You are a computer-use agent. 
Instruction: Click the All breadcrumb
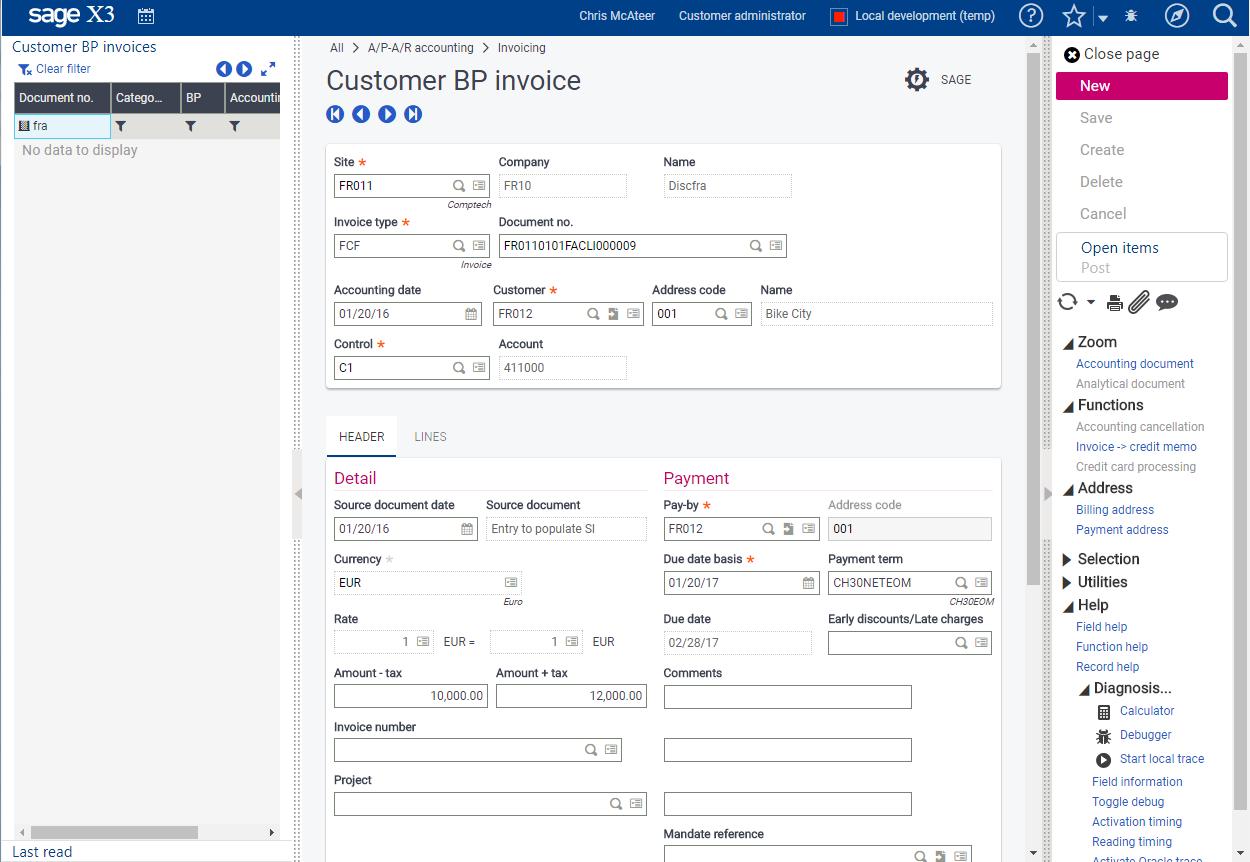pos(337,48)
